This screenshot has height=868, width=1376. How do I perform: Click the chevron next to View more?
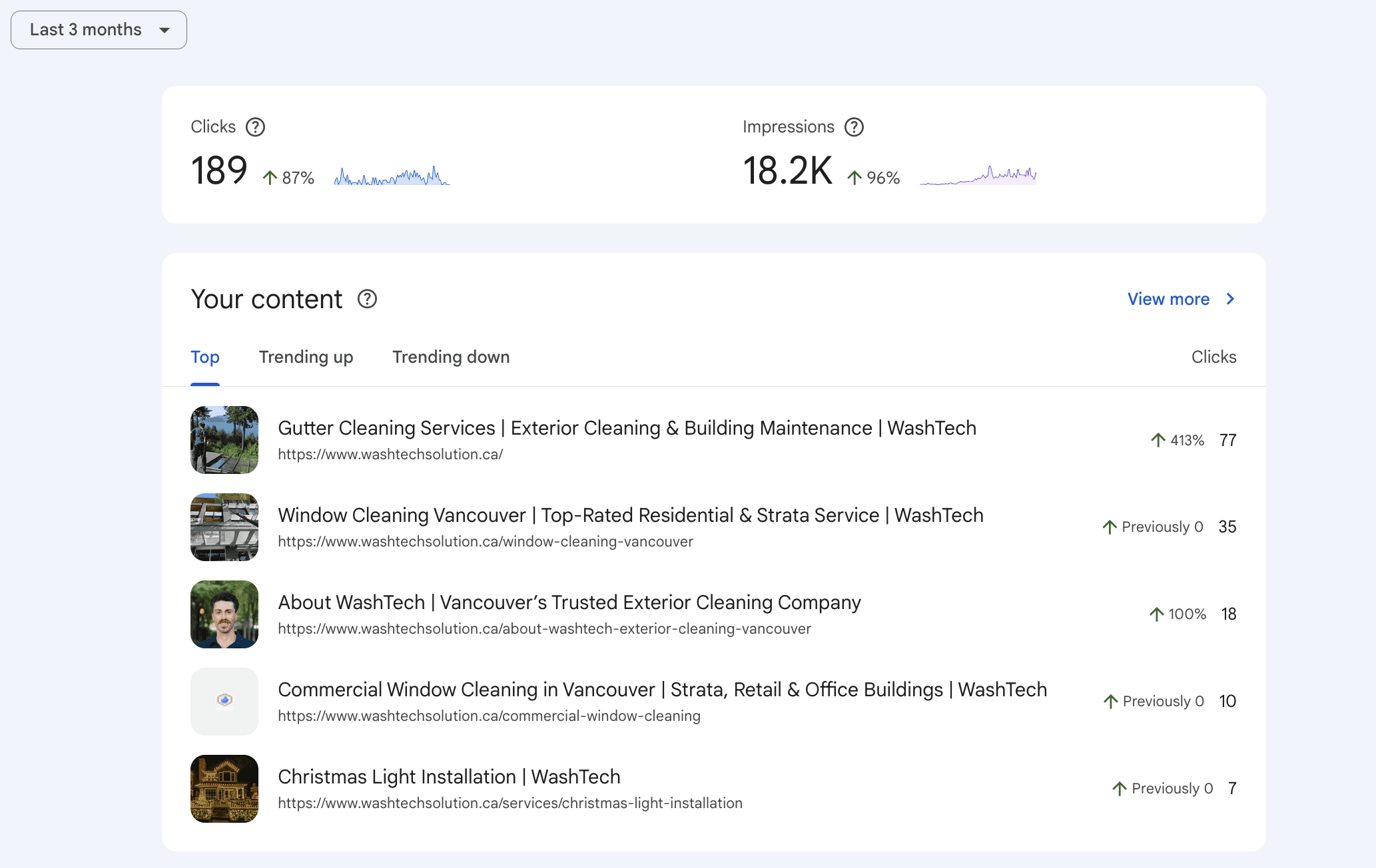tap(1230, 299)
